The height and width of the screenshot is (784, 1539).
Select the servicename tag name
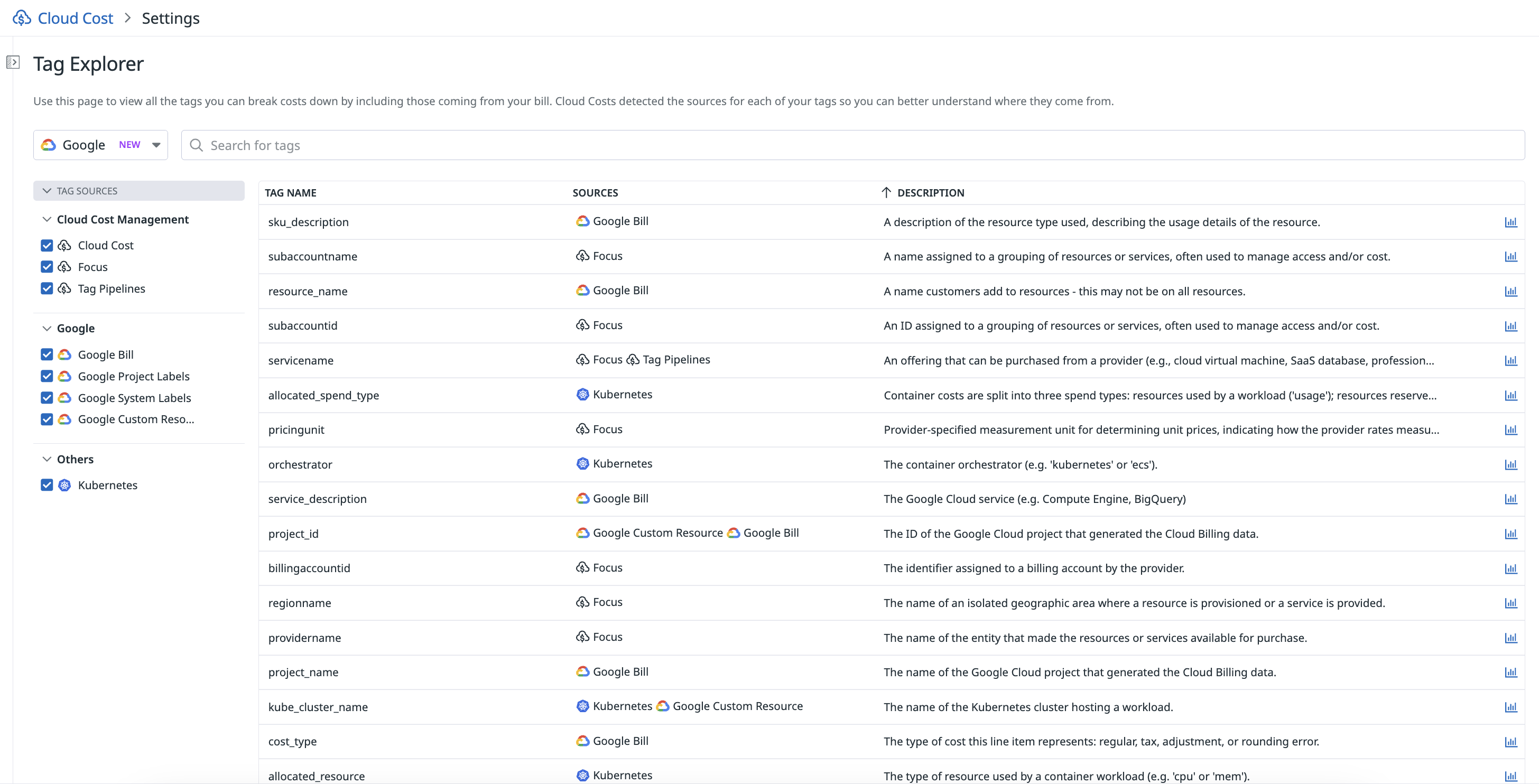click(302, 360)
